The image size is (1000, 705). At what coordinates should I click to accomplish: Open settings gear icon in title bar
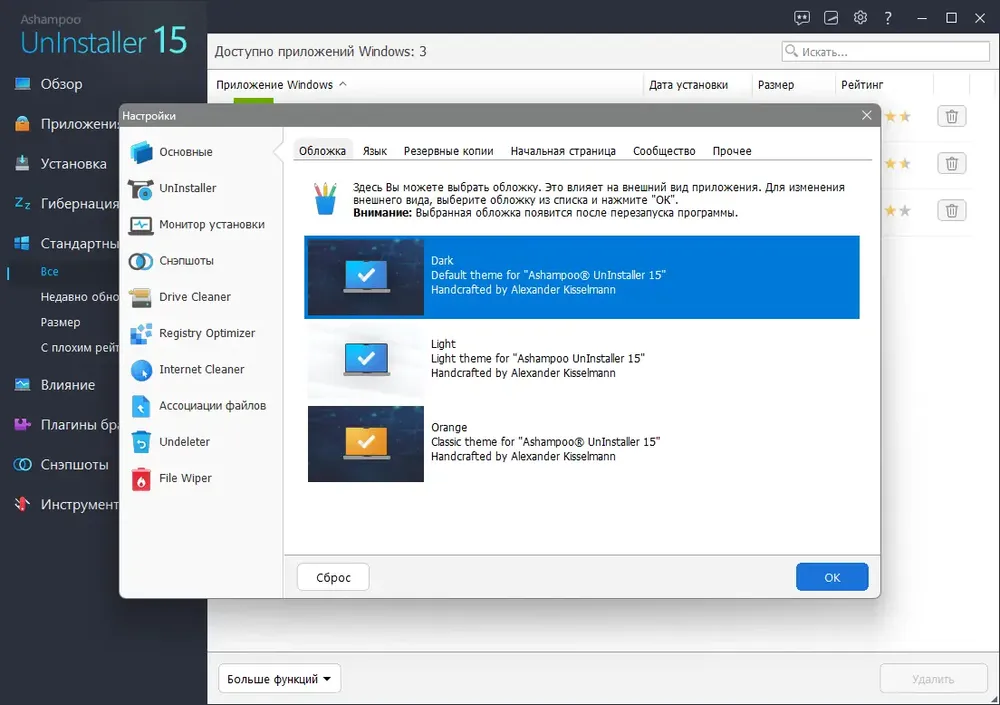coord(860,17)
